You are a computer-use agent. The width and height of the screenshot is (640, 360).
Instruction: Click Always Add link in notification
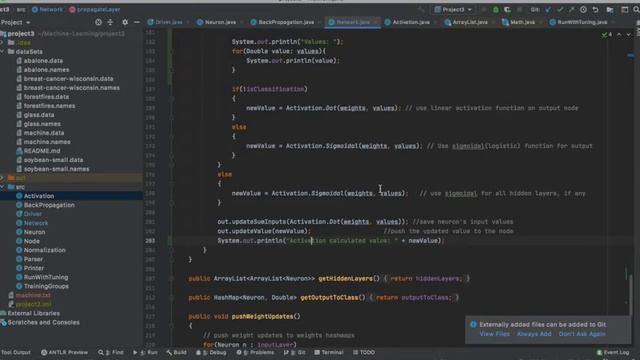click(x=534, y=334)
